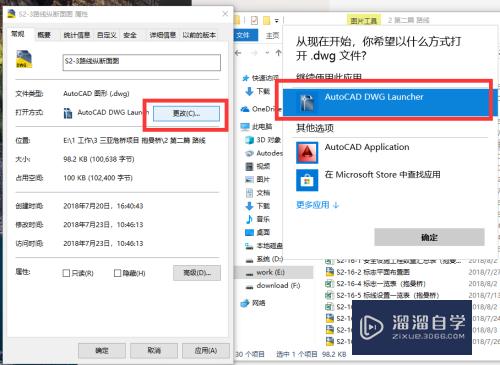This screenshot has width=500, height=365.
Task: Click 取消 in Properties dialog
Action: pyautogui.click(x=154, y=350)
